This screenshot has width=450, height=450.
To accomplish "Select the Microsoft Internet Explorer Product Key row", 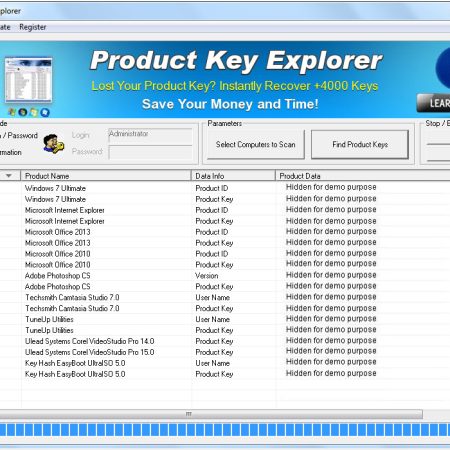I will point(225,221).
